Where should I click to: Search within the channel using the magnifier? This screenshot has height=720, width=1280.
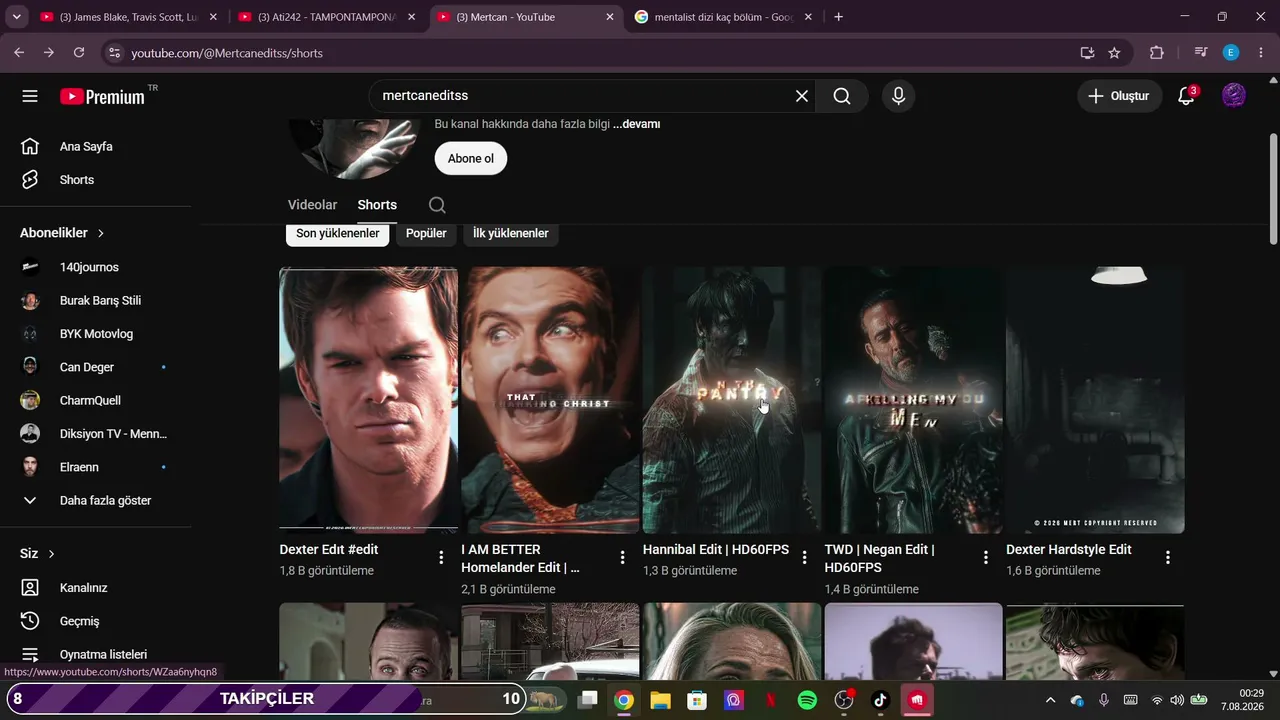point(437,205)
